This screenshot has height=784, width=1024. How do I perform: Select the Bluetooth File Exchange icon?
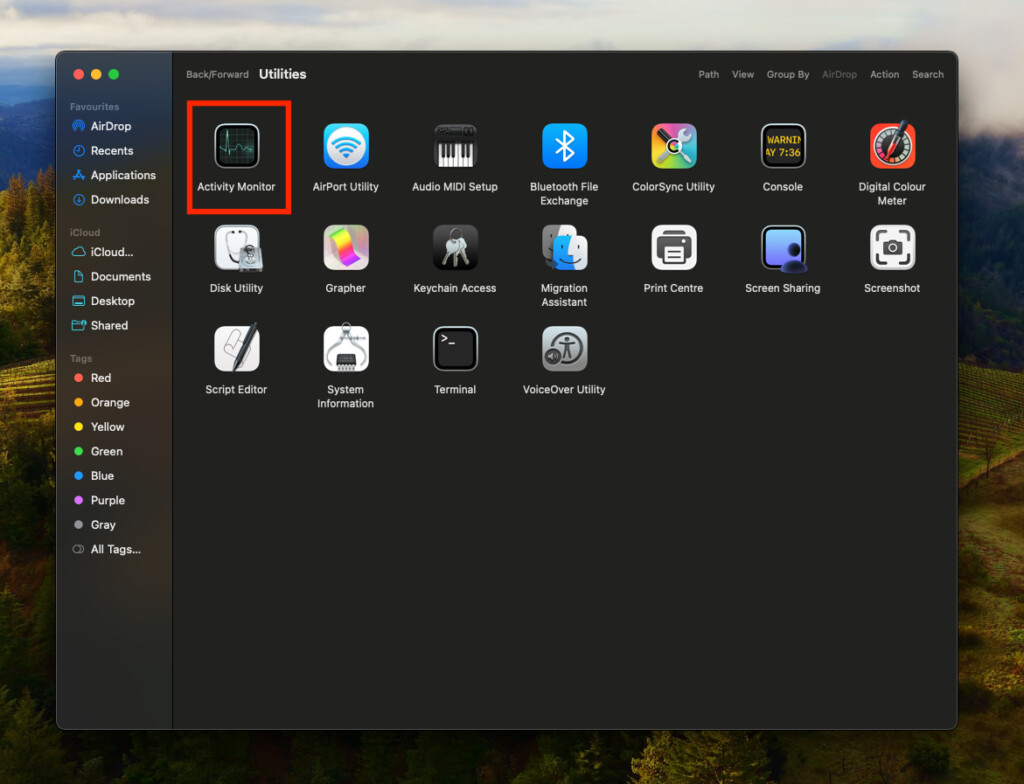(564, 147)
